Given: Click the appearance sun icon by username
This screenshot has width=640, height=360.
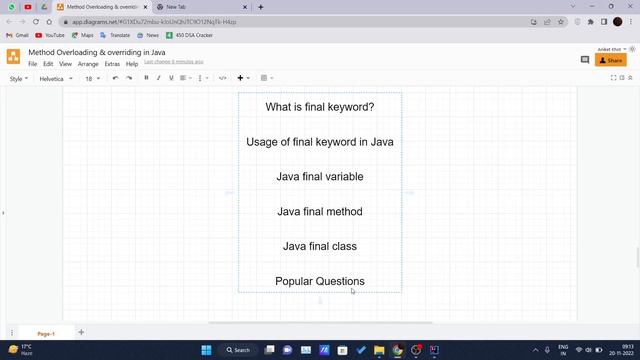Looking at the screenshot, I should tap(632, 49).
